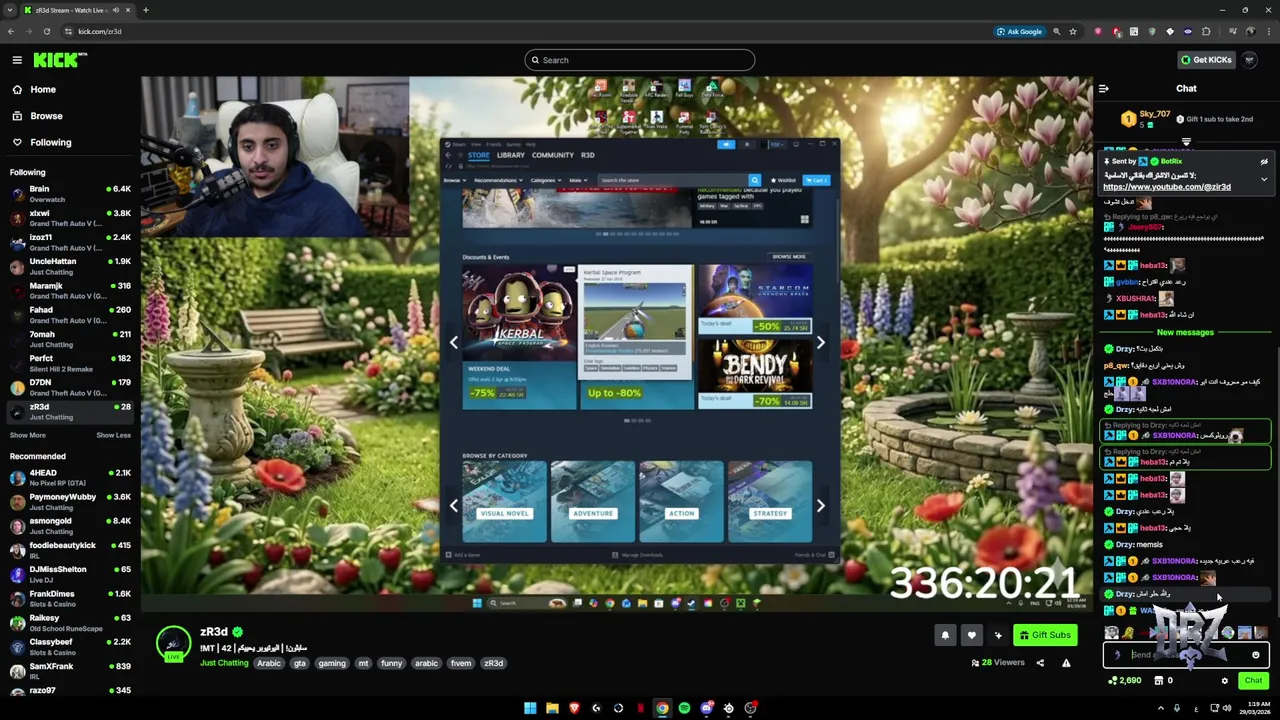
Task: Click Get KICKs button
Action: click(1206, 60)
